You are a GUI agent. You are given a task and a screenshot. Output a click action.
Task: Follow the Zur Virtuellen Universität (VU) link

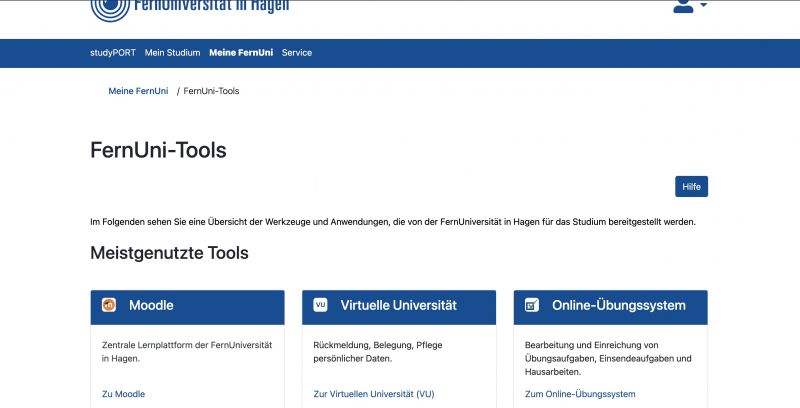coord(374,394)
